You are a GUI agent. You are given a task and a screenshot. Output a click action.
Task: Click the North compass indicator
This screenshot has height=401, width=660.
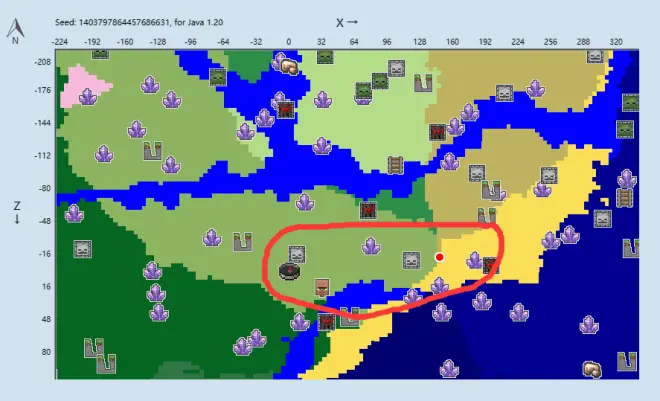pyautogui.click(x=14, y=36)
